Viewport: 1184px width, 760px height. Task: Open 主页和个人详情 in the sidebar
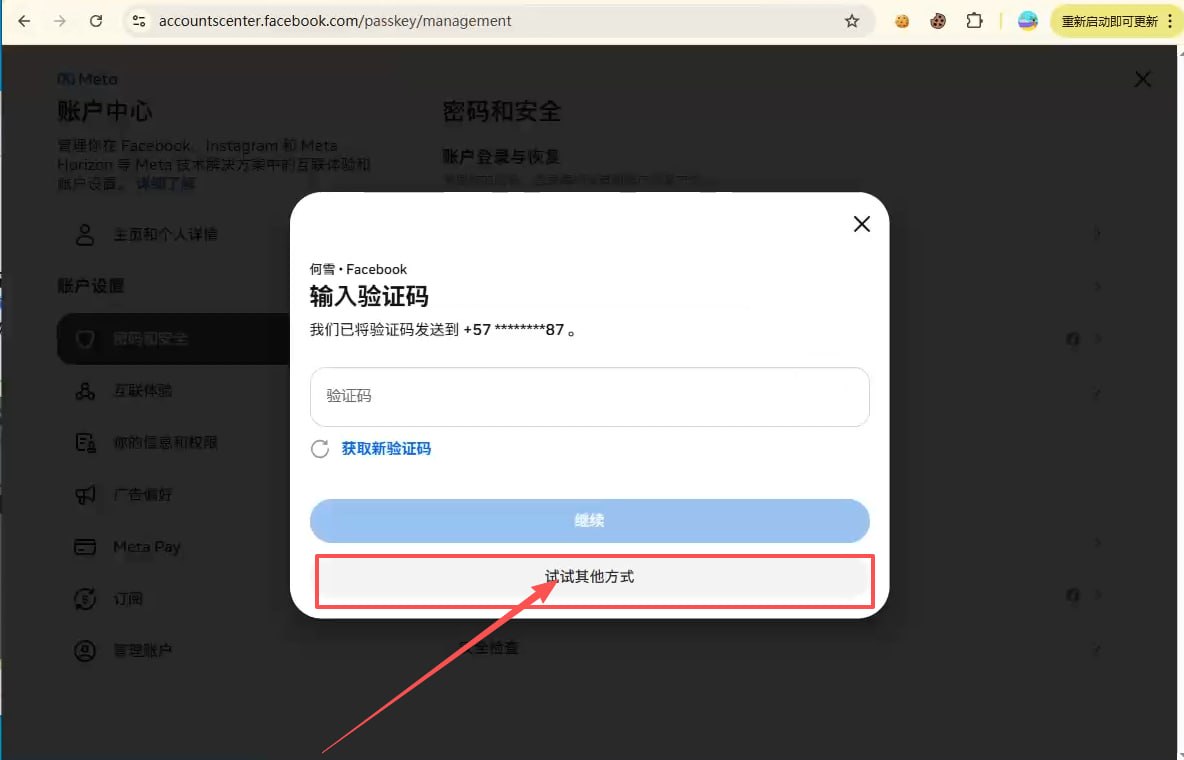click(165, 235)
